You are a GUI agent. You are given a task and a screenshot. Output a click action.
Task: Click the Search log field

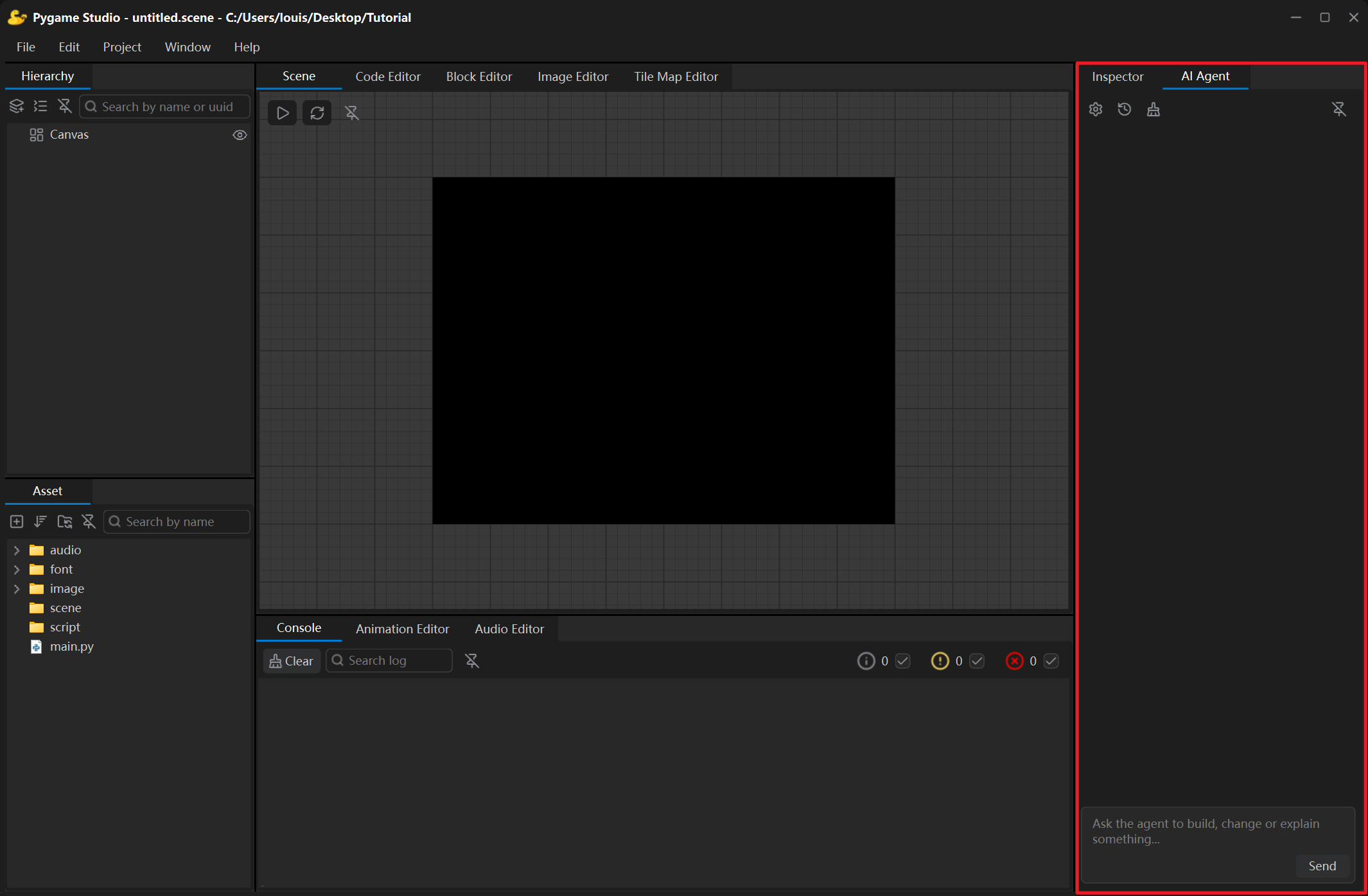tap(389, 661)
